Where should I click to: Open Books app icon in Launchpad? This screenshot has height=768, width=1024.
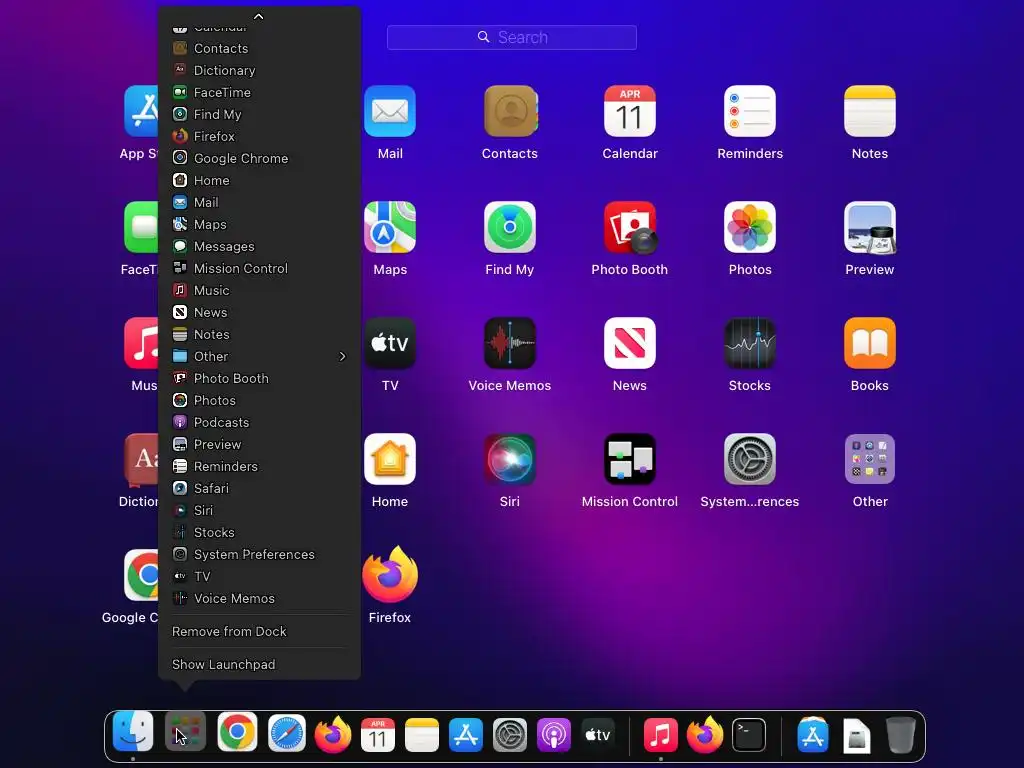click(x=870, y=343)
